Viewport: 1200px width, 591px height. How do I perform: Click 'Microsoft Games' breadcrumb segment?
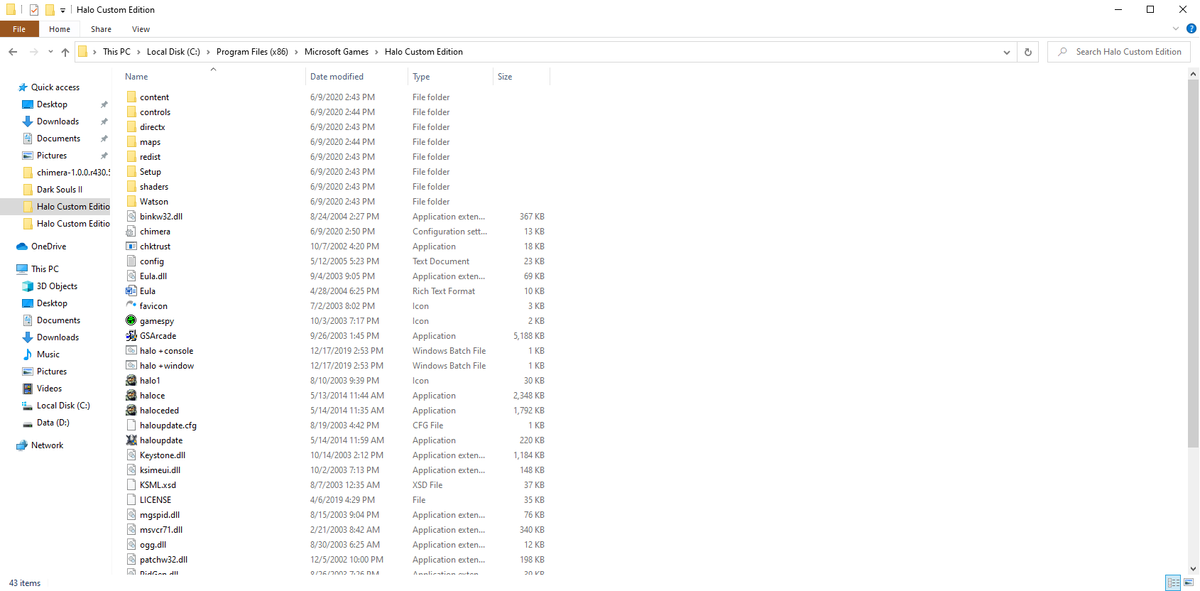(x=337, y=52)
